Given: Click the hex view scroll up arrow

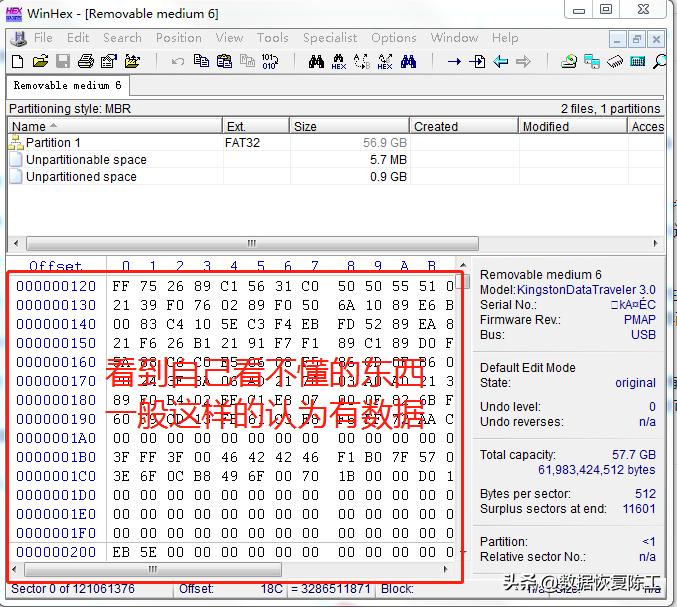Looking at the screenshot, I should click(463, 265).
